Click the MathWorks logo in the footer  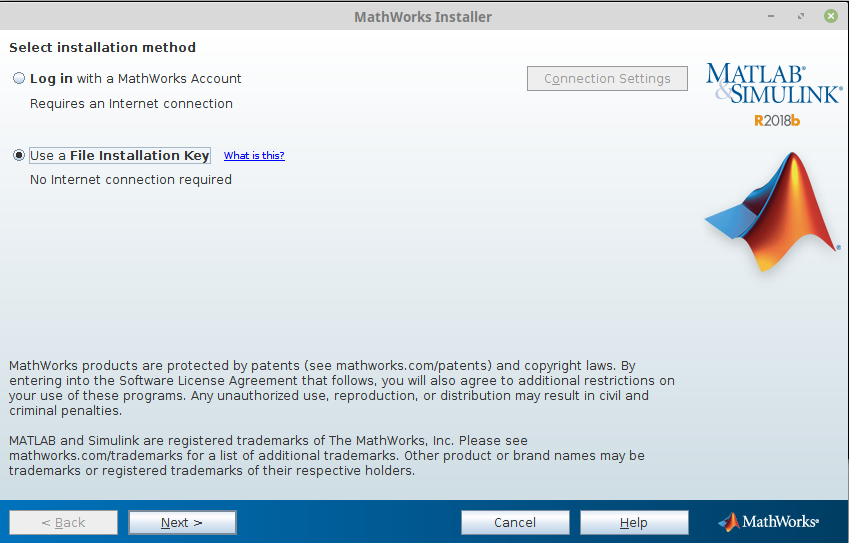click(769, 522)
